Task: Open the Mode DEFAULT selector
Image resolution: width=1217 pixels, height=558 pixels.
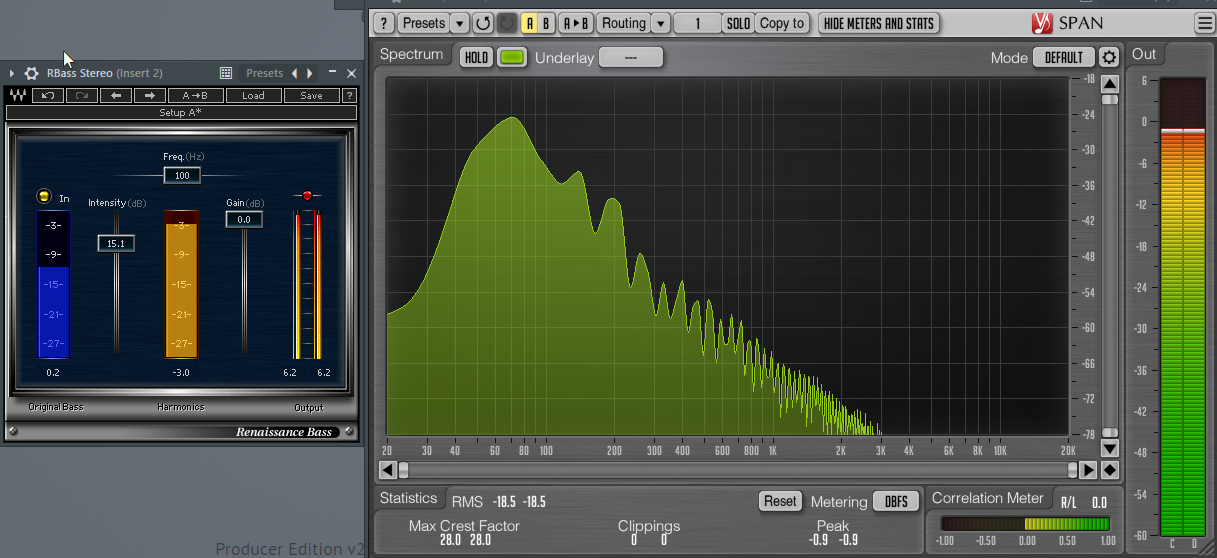Action: pos(1064,57)
